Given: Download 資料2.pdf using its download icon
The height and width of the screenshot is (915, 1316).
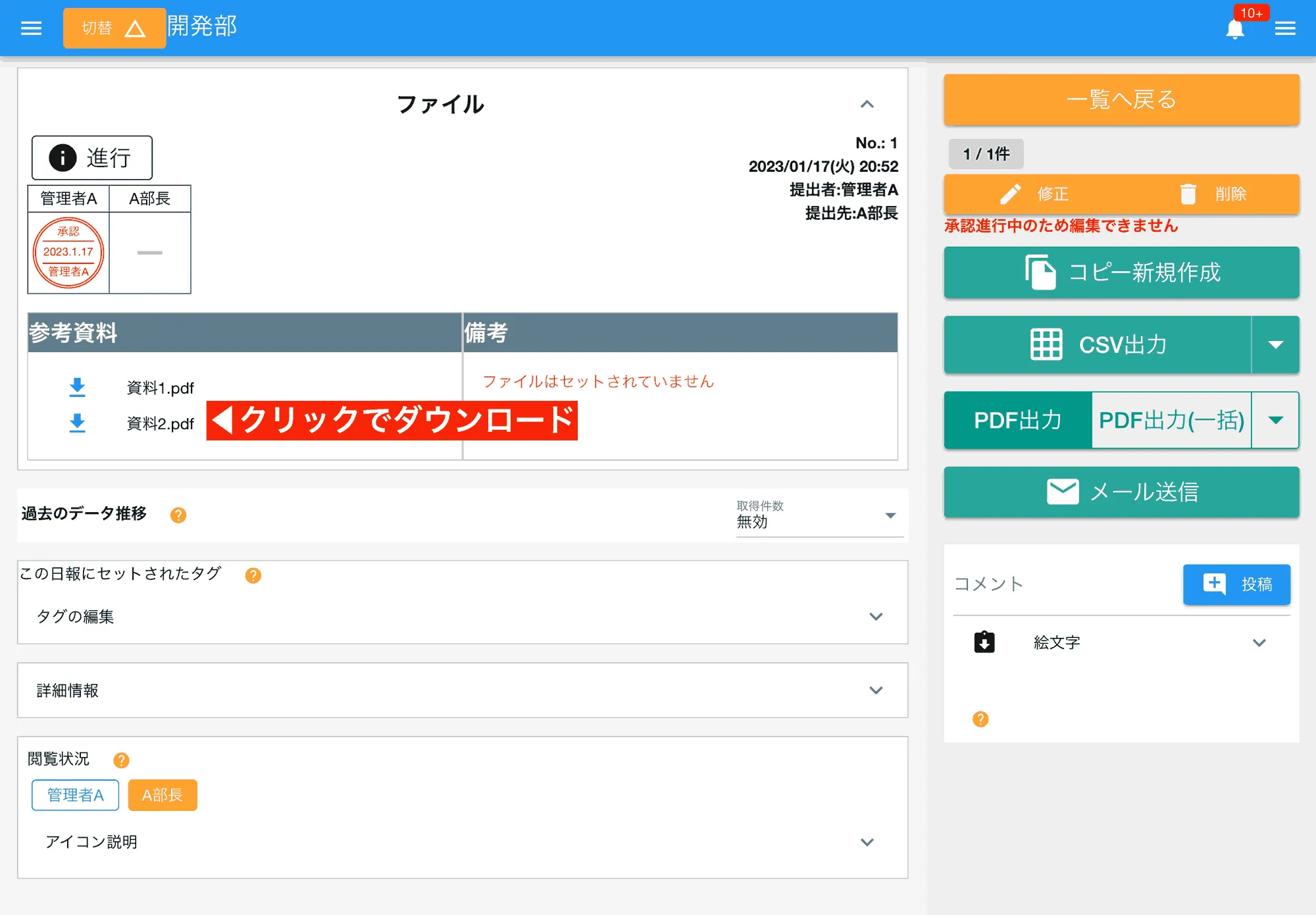Looking at the screenshot, I should pyautogui.click(x=78, y=423).
